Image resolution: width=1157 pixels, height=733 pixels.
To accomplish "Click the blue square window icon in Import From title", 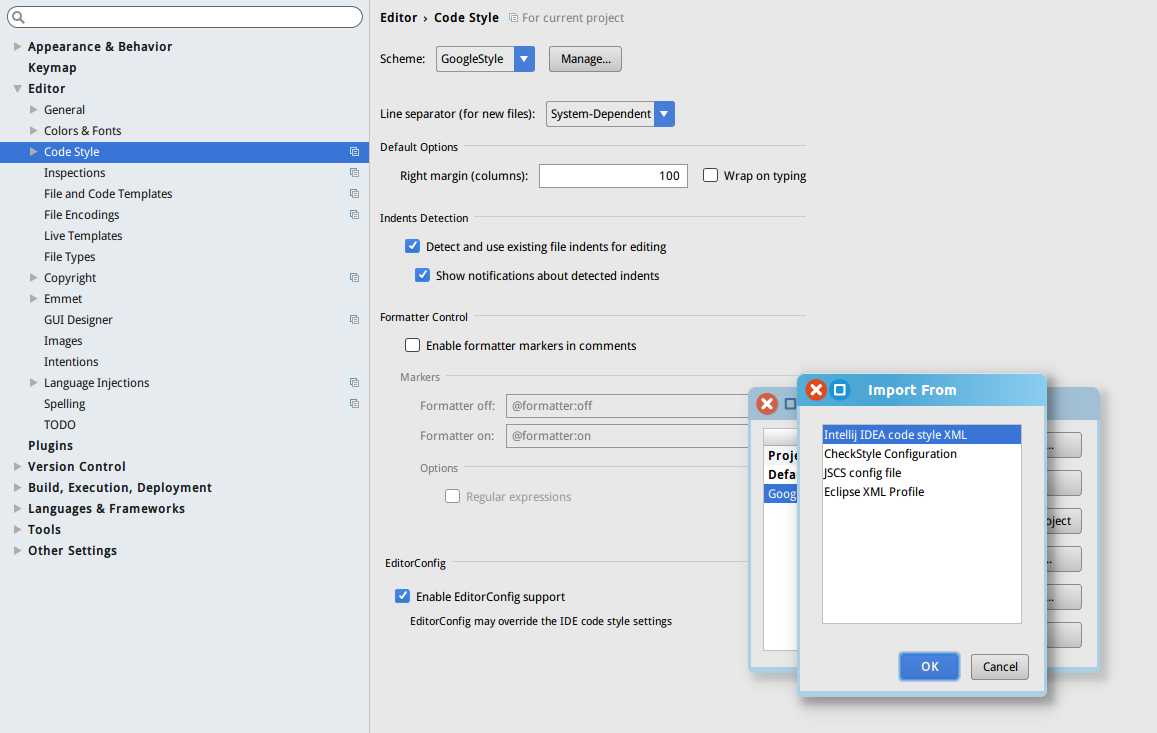I will (x=840, y=390).
